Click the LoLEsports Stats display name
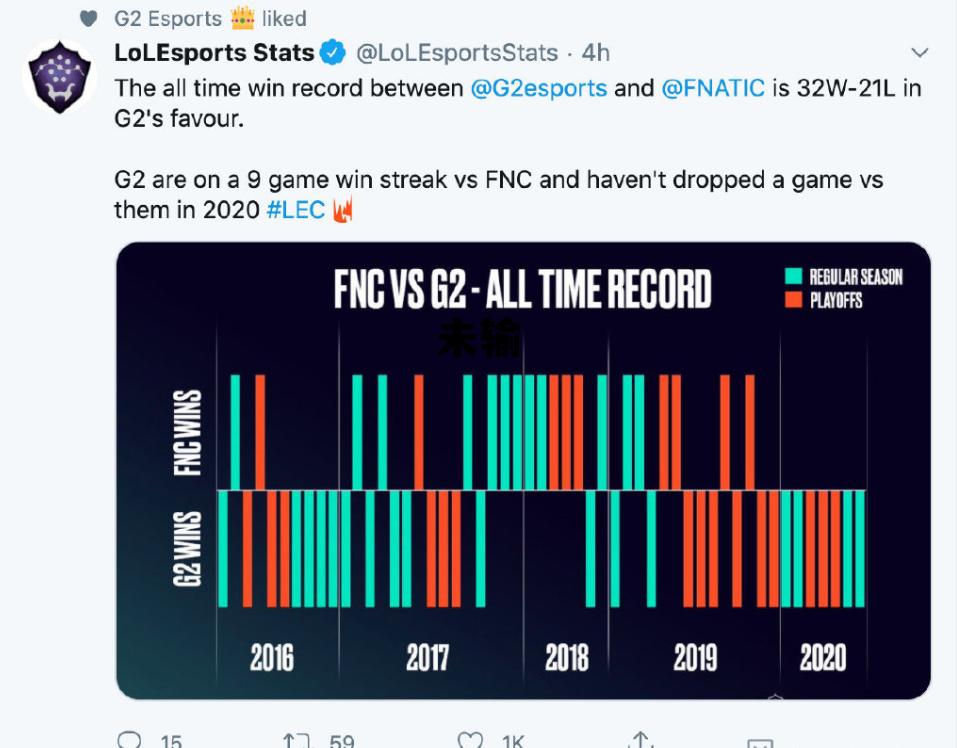This screenshot has width=957, height=748. [214, 52]
